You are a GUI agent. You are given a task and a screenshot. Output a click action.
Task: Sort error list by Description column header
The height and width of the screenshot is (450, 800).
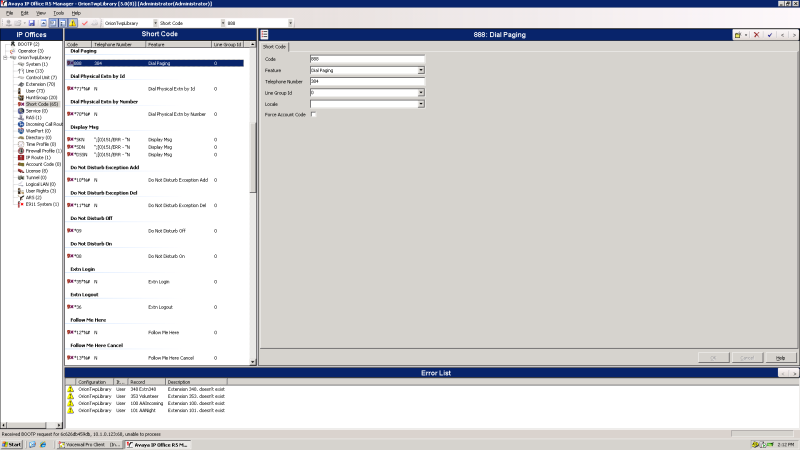196,382
